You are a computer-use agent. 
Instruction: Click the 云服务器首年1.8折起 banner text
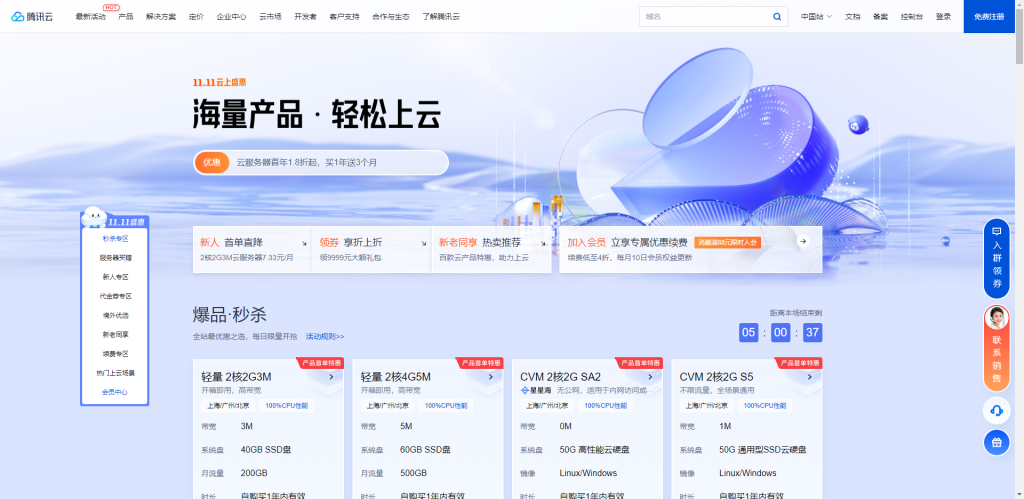coord(306,163)
